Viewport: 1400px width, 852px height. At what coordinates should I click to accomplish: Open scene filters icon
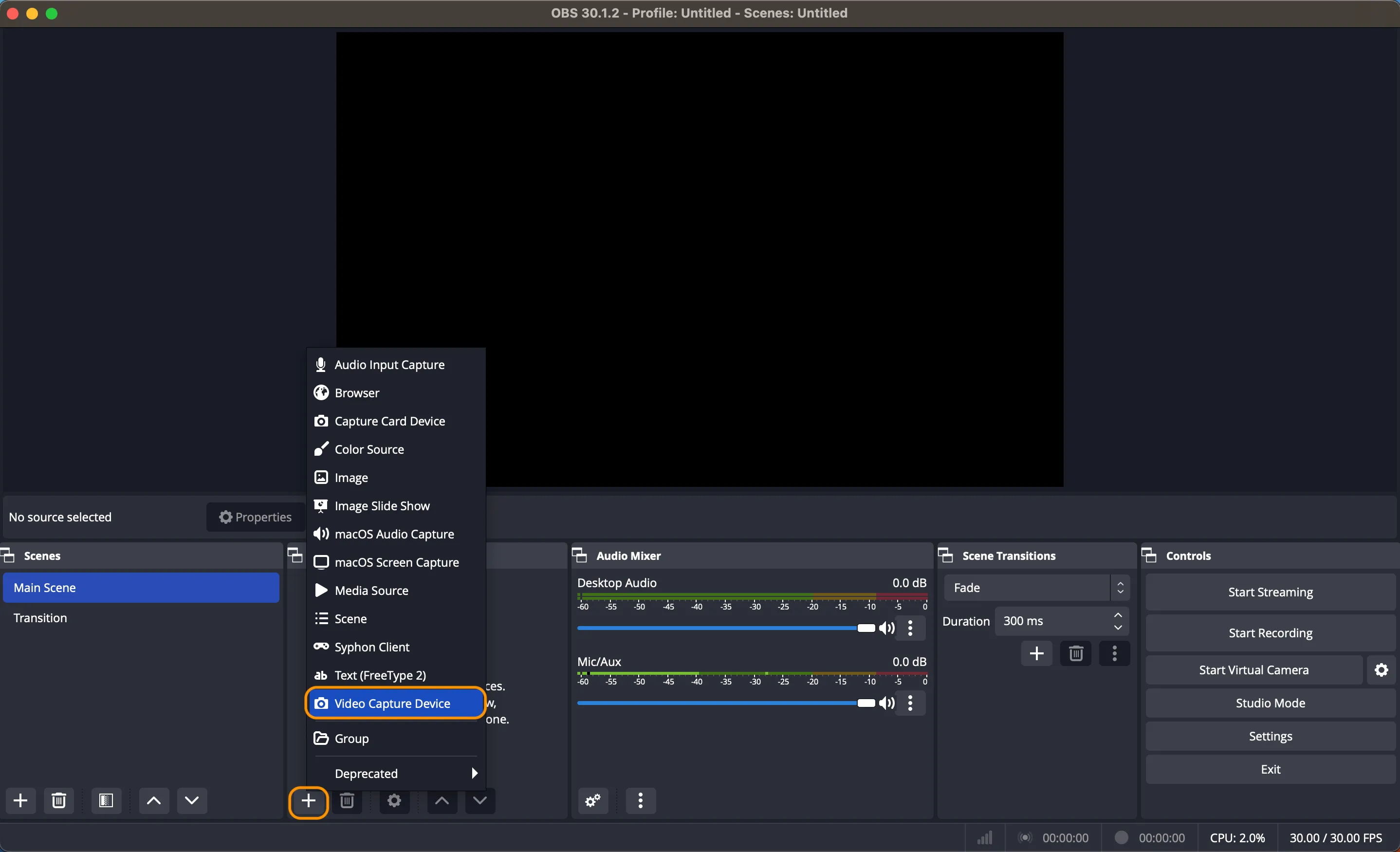coord(106,800)
